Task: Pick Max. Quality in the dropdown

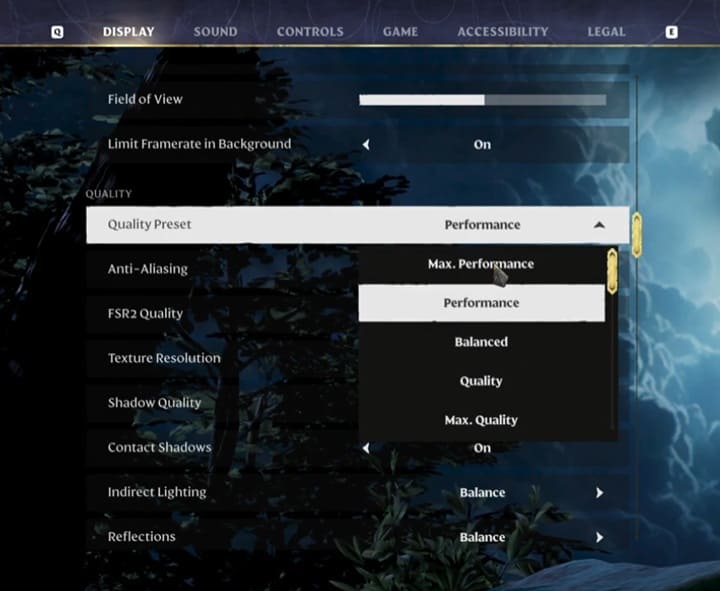Action: click(x=481, y=420)
